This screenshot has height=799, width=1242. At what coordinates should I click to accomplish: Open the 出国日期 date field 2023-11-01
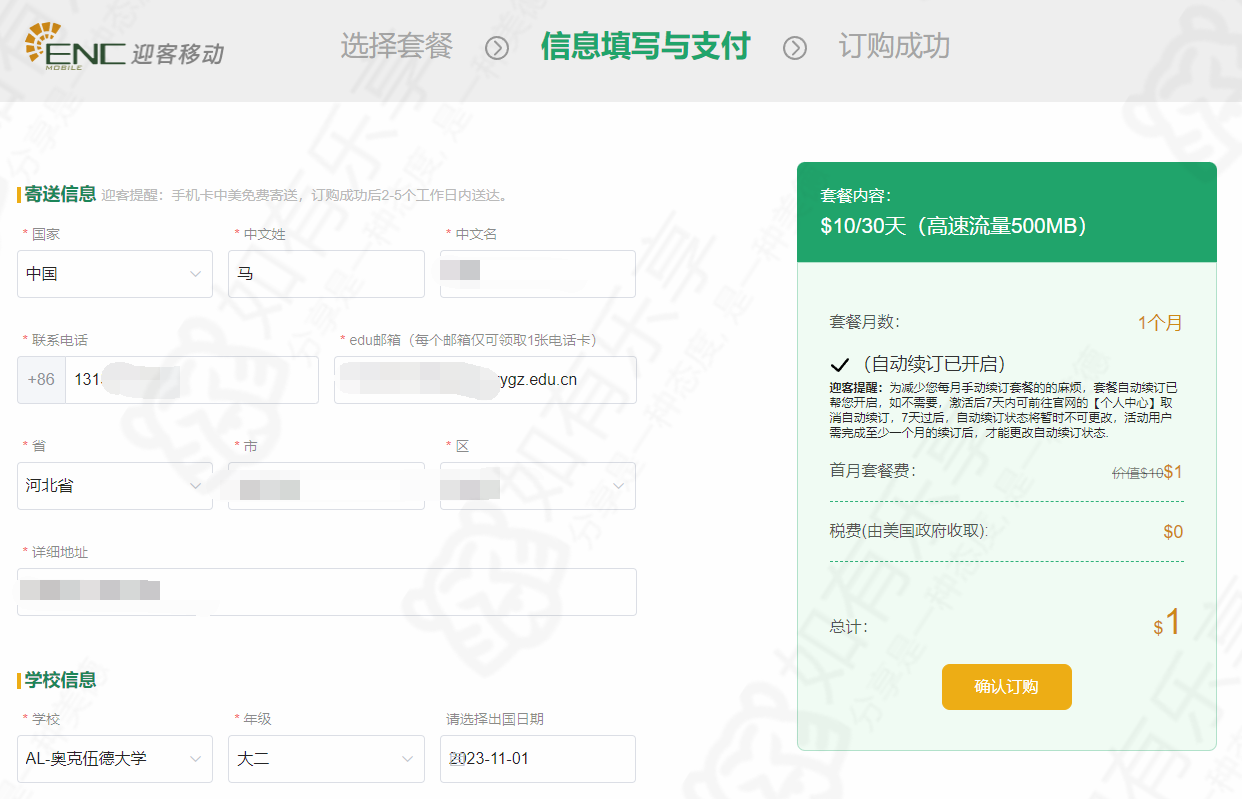click(538, 759)
